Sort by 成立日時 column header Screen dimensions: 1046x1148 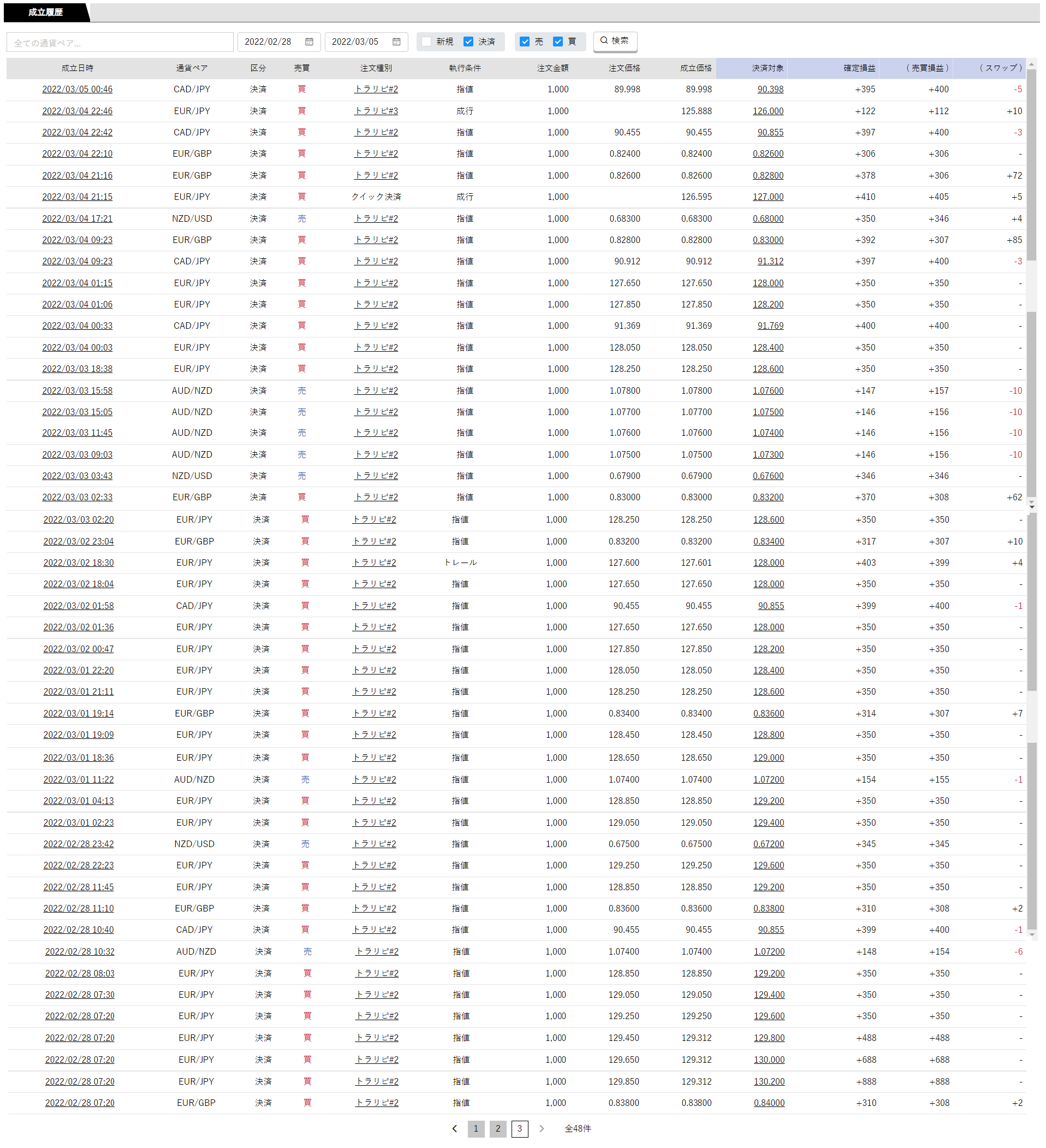[x=78, y=68]
